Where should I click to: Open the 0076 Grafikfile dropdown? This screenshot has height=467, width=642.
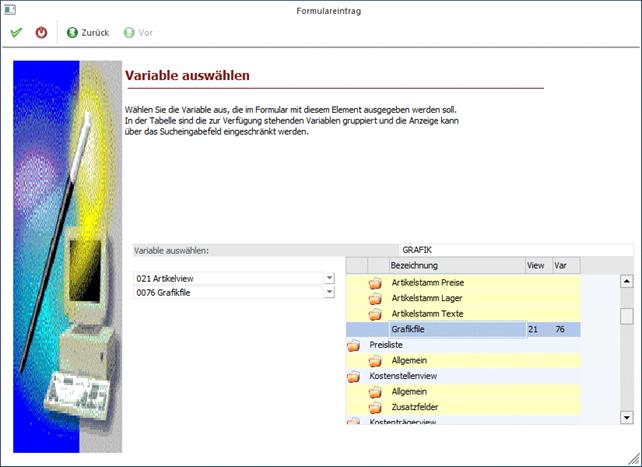point(329,292)
